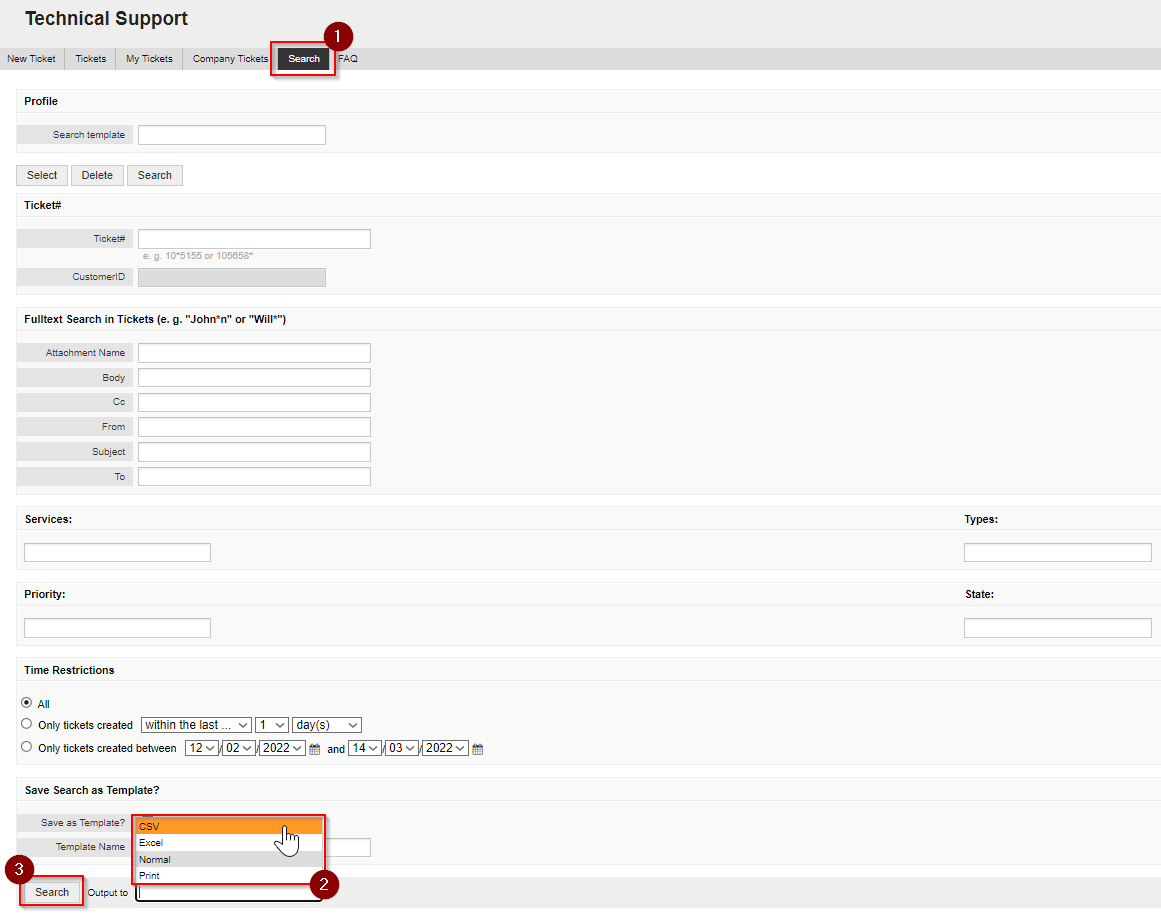Click the bottom Search button

pos(52,892)
